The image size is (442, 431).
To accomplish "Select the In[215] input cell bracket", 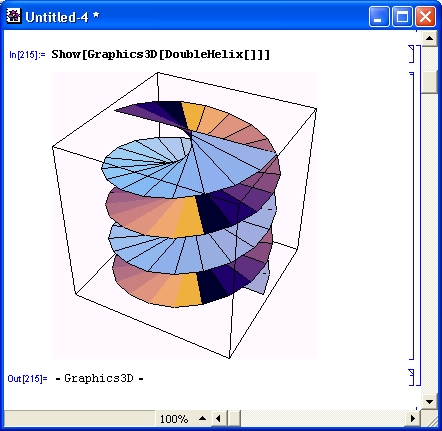I will [x=411, y=54].
